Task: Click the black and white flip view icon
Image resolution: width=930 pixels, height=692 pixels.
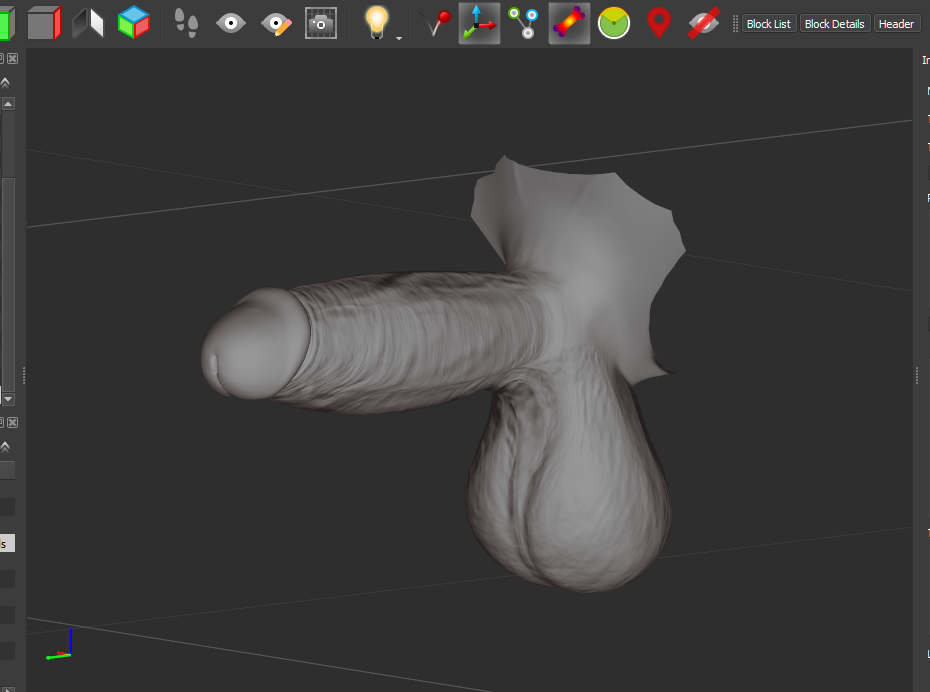Action: (x=88, y=24)
